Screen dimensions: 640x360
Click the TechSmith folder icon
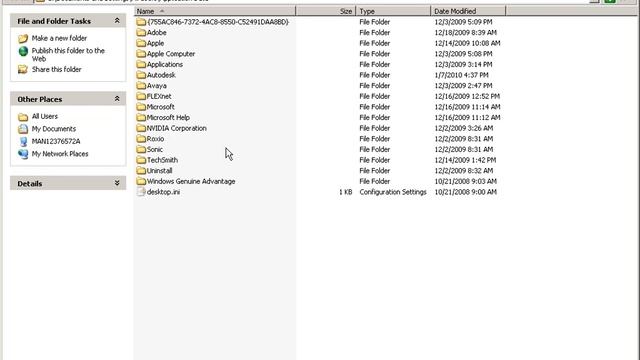pyautogui.click(x=141, y=160)
